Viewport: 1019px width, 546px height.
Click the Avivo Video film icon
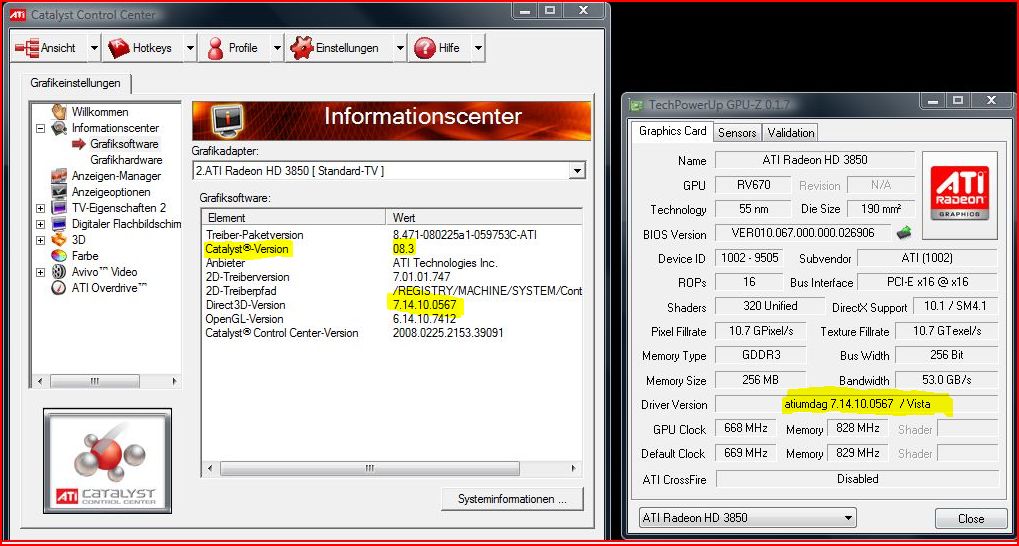[59, 272]
